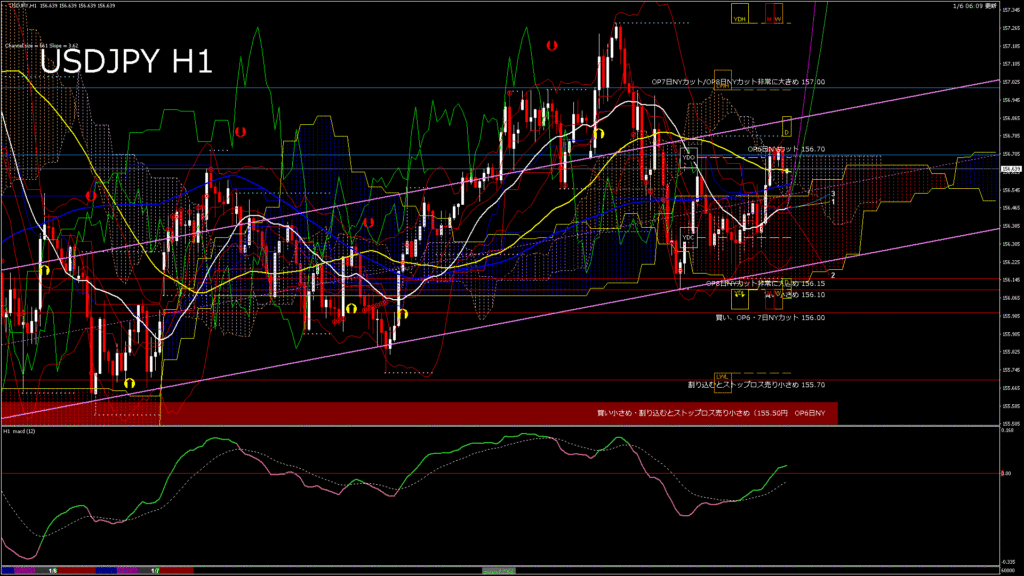
Task: Click the MACD zero-level value 0.00
Action: point(1009,473)
